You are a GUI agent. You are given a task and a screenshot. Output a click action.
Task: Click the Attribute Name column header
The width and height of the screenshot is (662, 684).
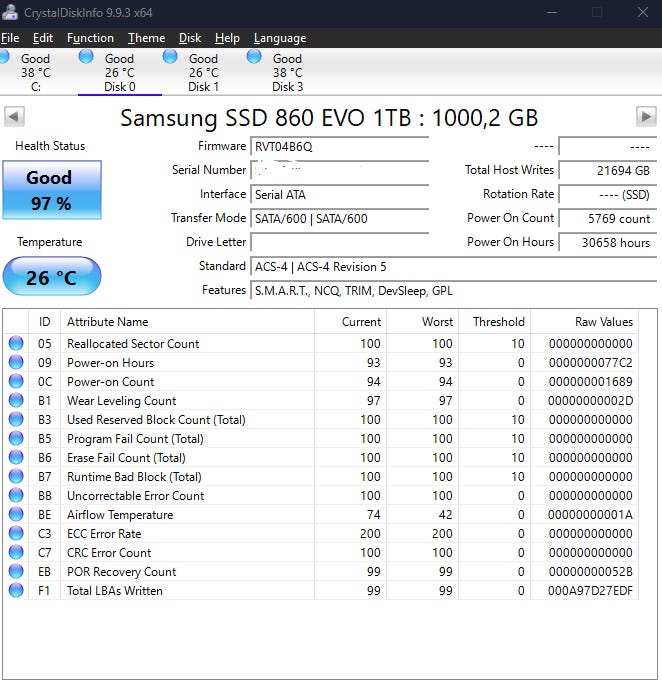click(x=188, y=321)
